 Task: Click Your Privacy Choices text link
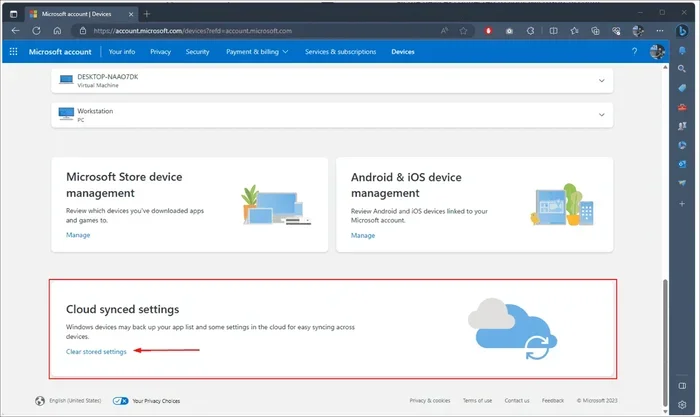coord(156,401)
